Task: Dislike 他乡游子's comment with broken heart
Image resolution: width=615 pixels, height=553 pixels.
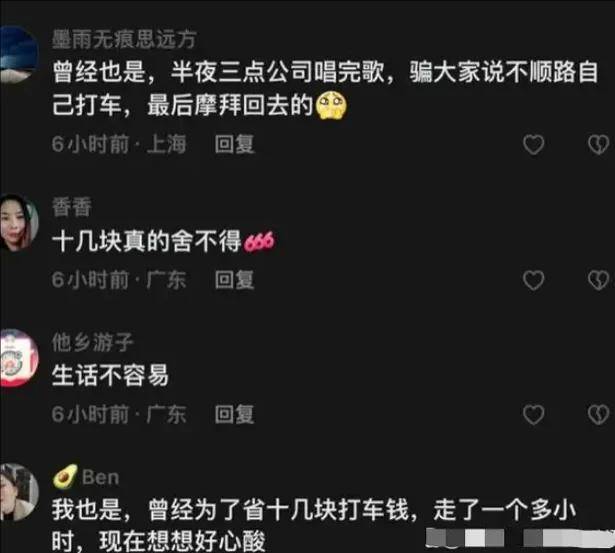Action: click(x=599, y=415)
